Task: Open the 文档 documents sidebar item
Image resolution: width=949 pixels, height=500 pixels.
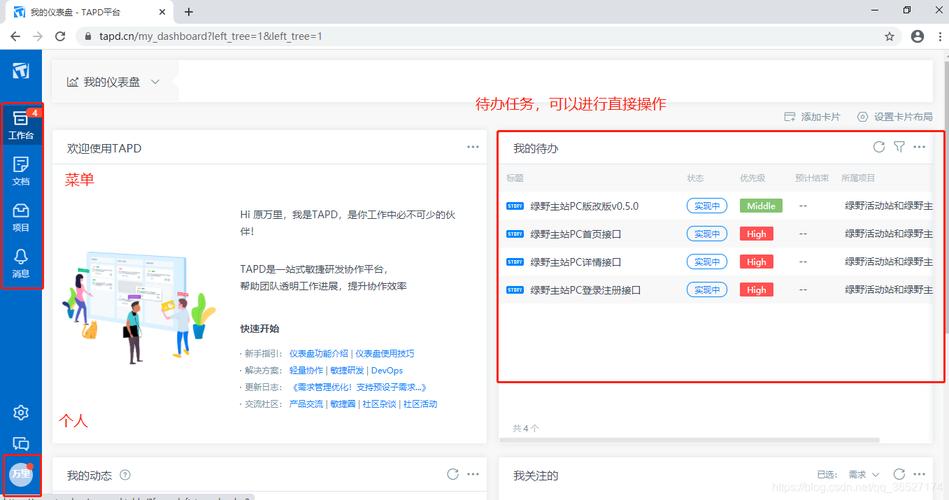Action: click(x=21, y=171)
